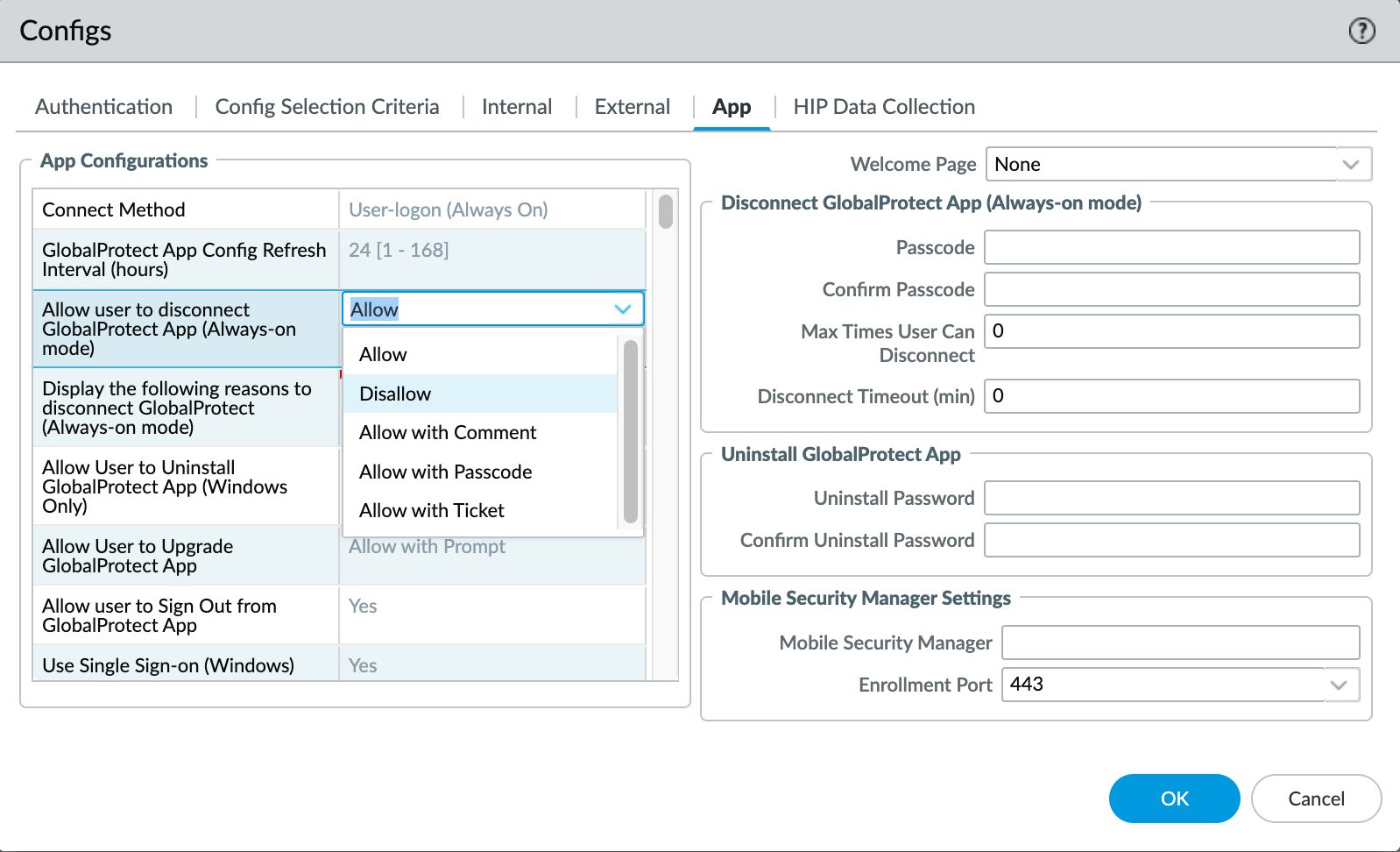Image resolution: width=1400 pixels, height=852 pixels.
Task: Select Allow User to Uninstall GlobalProtect App row
Action: coord(186,486)
